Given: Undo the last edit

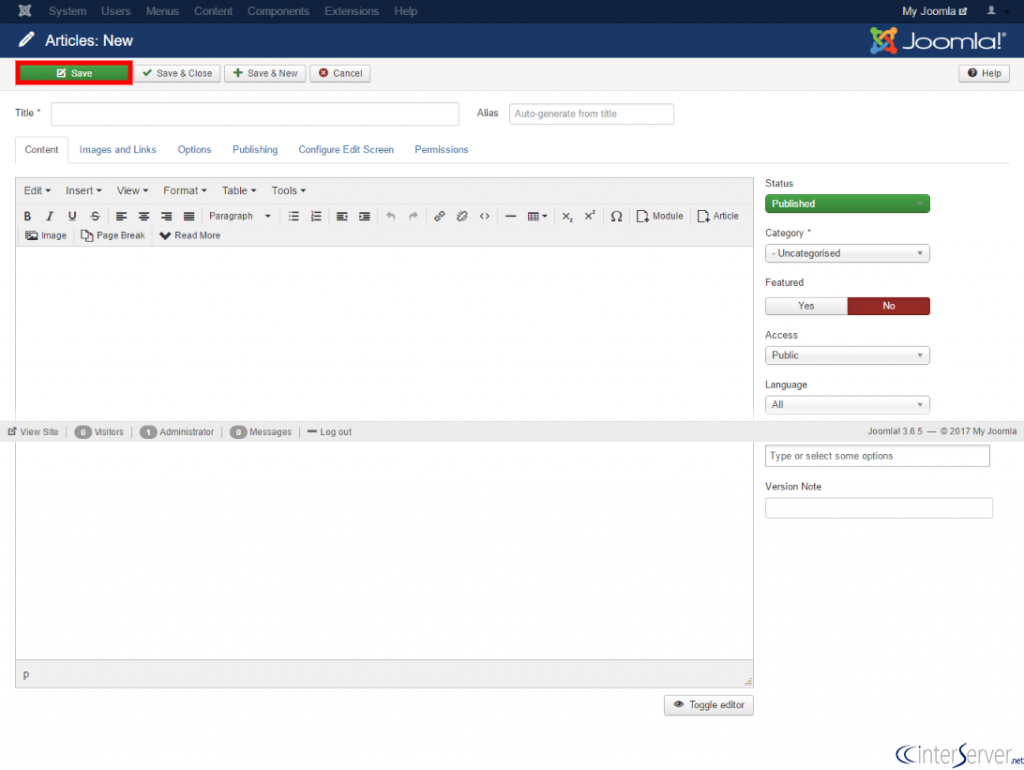Looking at the screenshot, I should pyautogui.click(x=391, y=216).
